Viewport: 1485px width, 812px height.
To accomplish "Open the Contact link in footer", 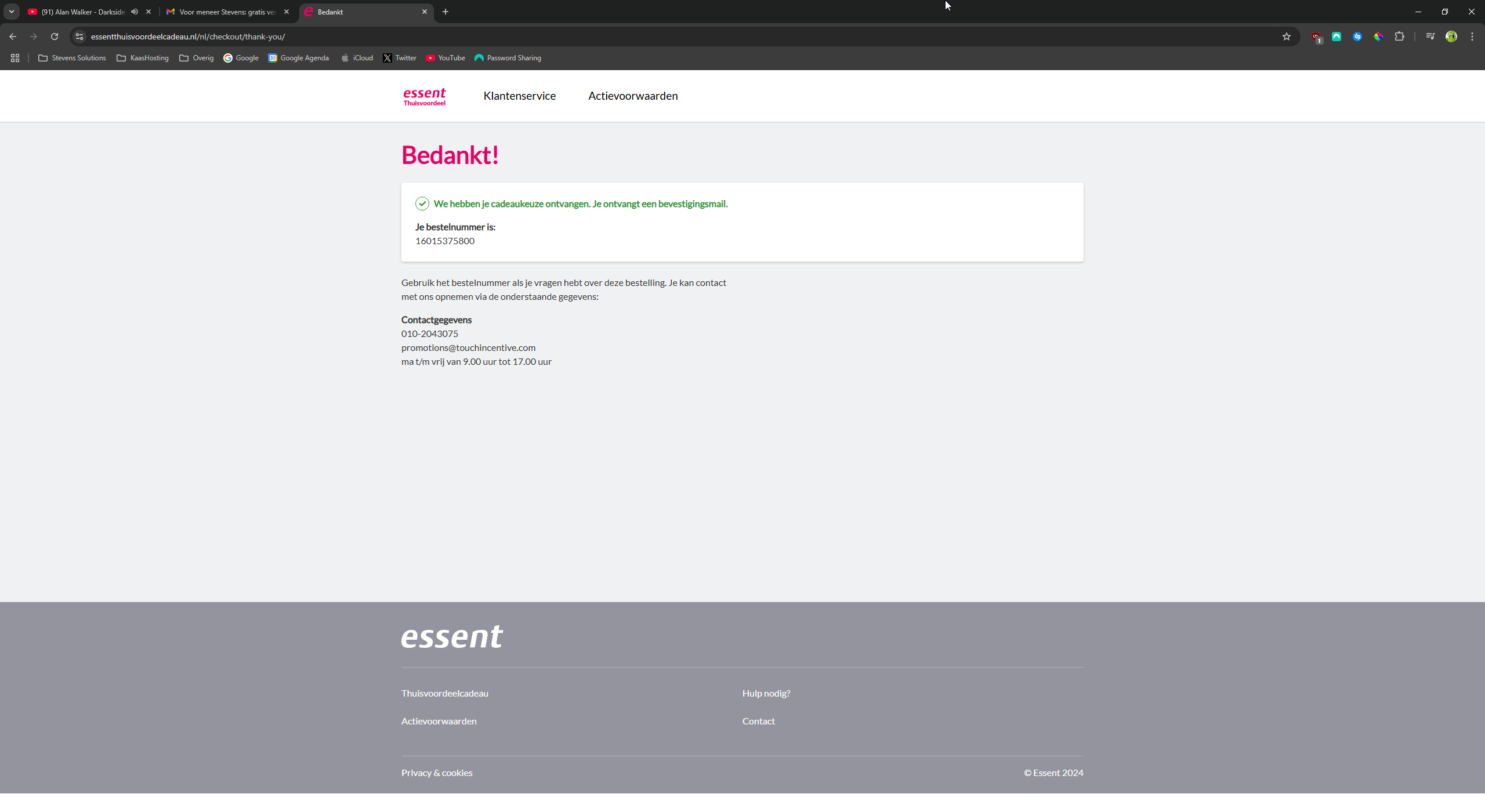I will tap(758, 721).
